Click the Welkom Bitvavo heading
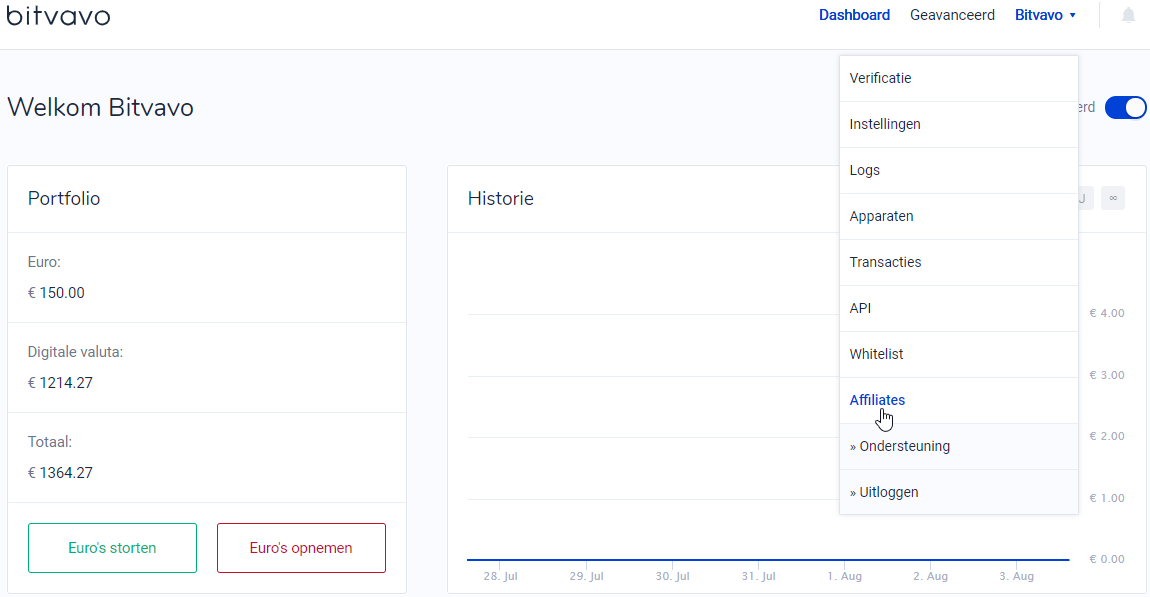The image size is (1150, 597). click(100, 108)
